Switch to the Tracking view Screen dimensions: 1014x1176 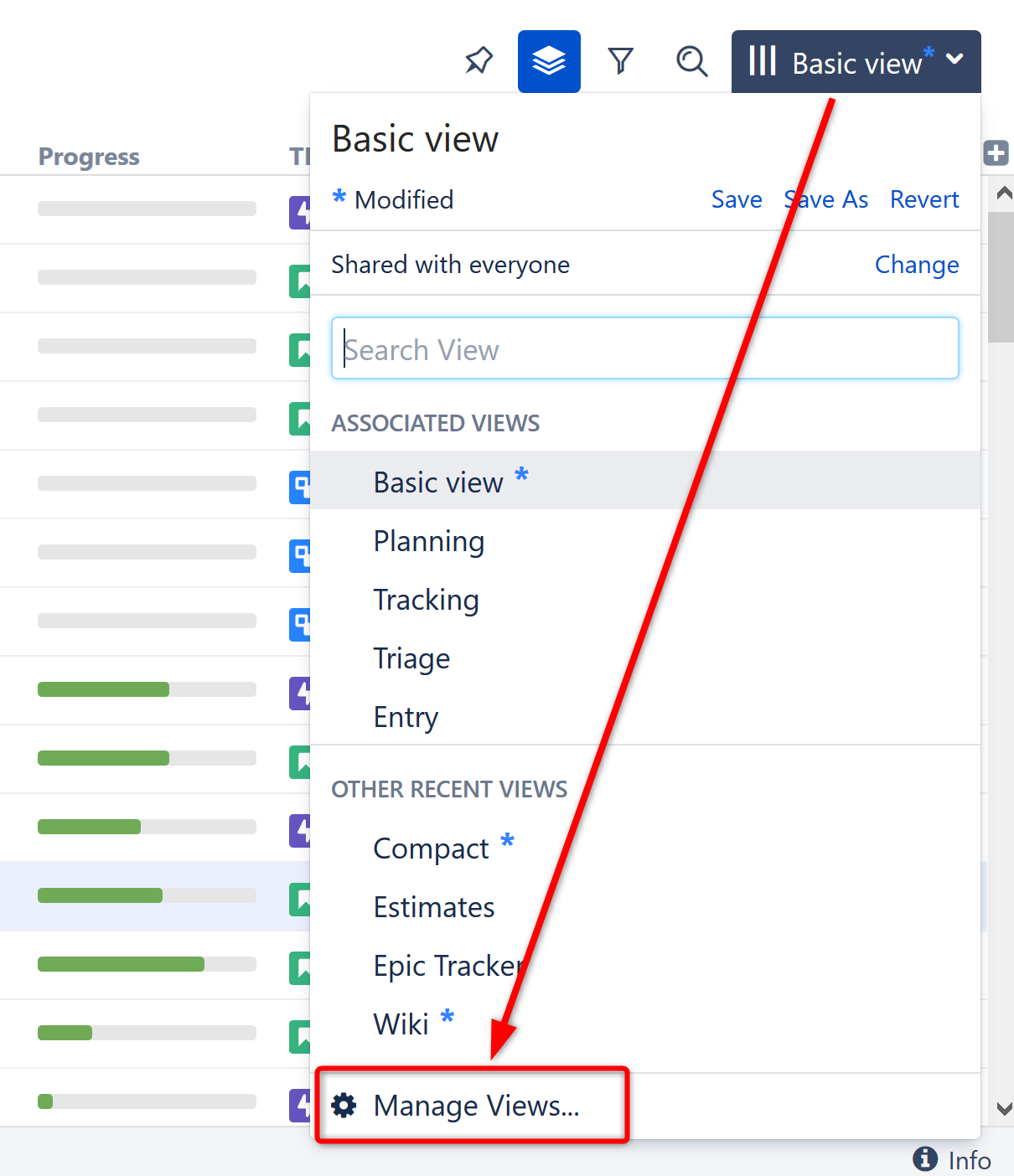(426, 600)
